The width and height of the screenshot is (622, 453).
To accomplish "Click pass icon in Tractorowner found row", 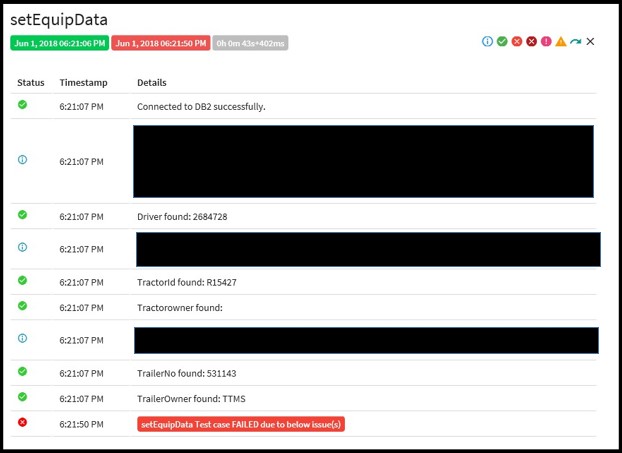I will (23, 306).
